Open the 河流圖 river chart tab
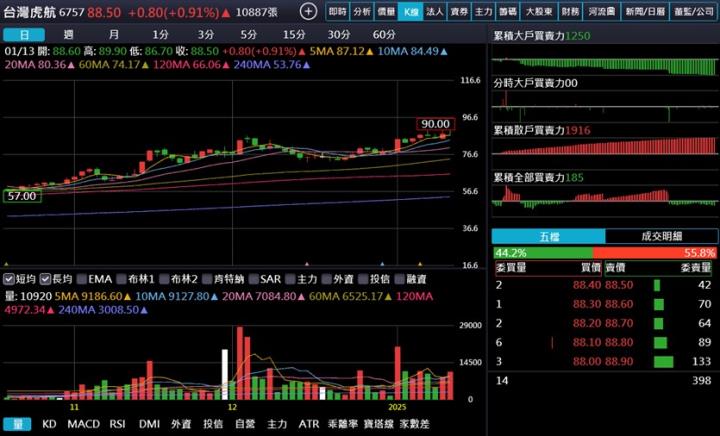Screen dimensions: 720x436 (x=602, y=12)
